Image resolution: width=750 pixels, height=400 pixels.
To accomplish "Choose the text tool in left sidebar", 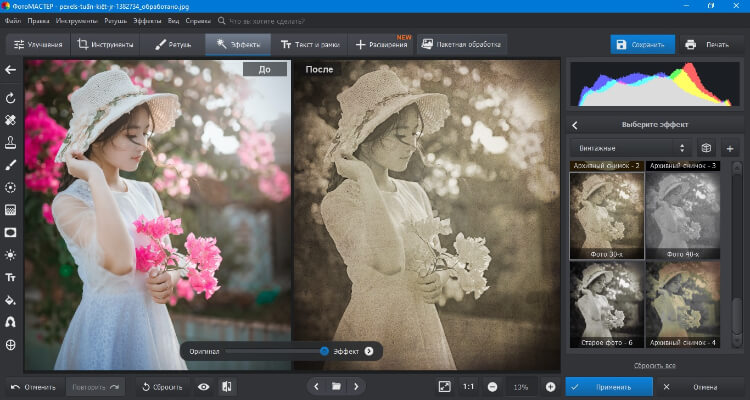I will 11,277.
